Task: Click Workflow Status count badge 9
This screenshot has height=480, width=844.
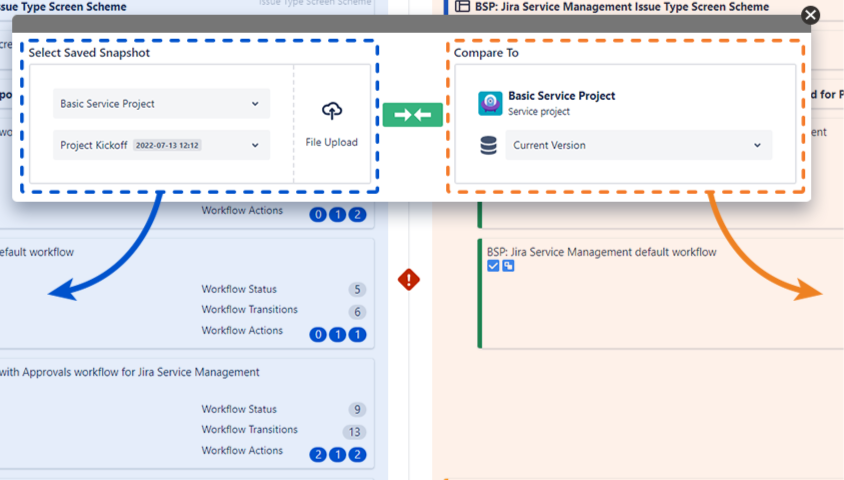Action: click(x=357, y=410)
